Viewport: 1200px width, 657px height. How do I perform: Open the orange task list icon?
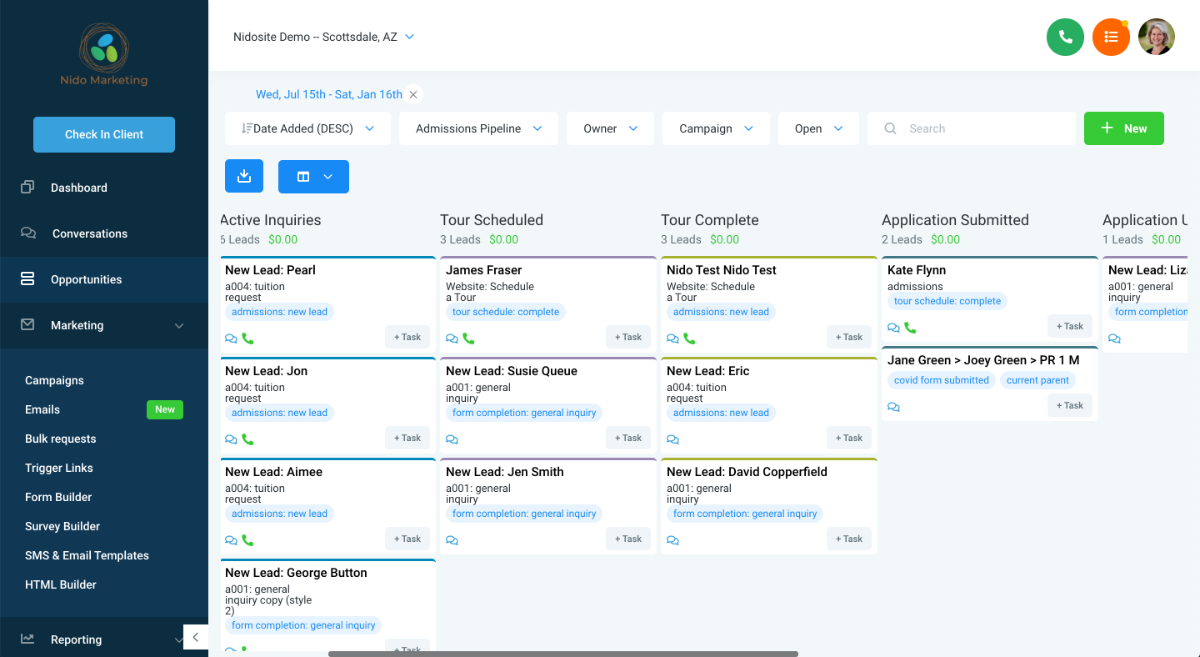pos(1111,37)
